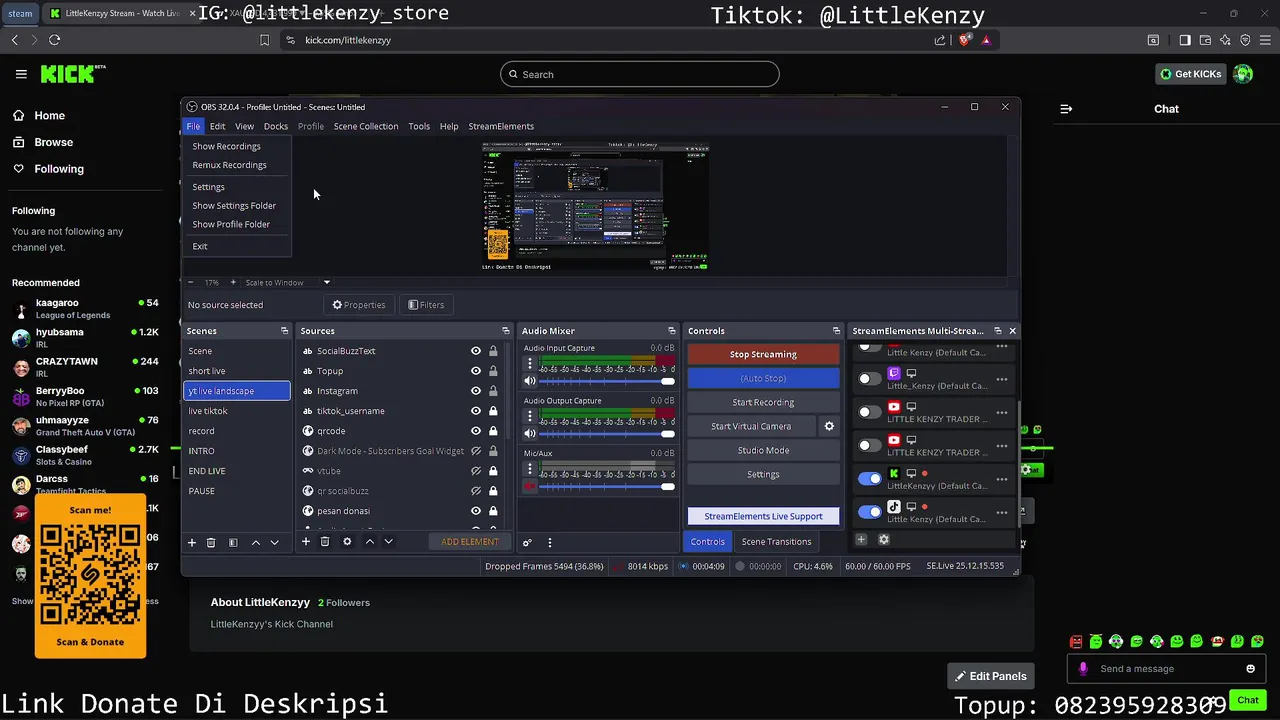Viewport: 1280px width, 720px height.
Task: Click Start Recording button
Action: (763, 402)
